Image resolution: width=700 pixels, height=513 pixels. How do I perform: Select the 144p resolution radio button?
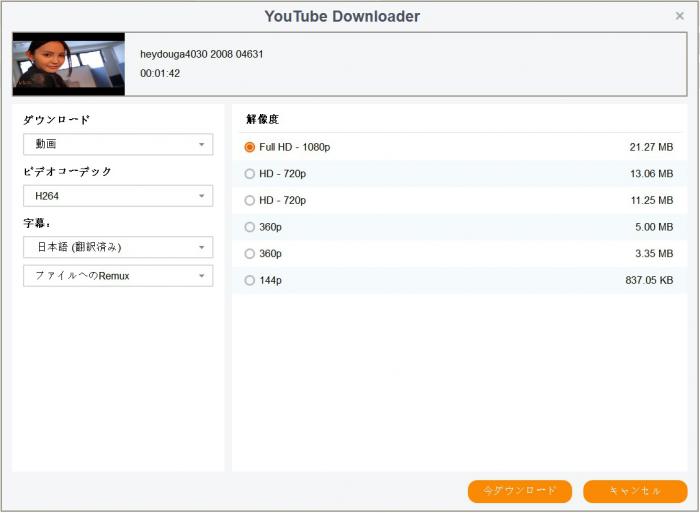pos(250,280)
